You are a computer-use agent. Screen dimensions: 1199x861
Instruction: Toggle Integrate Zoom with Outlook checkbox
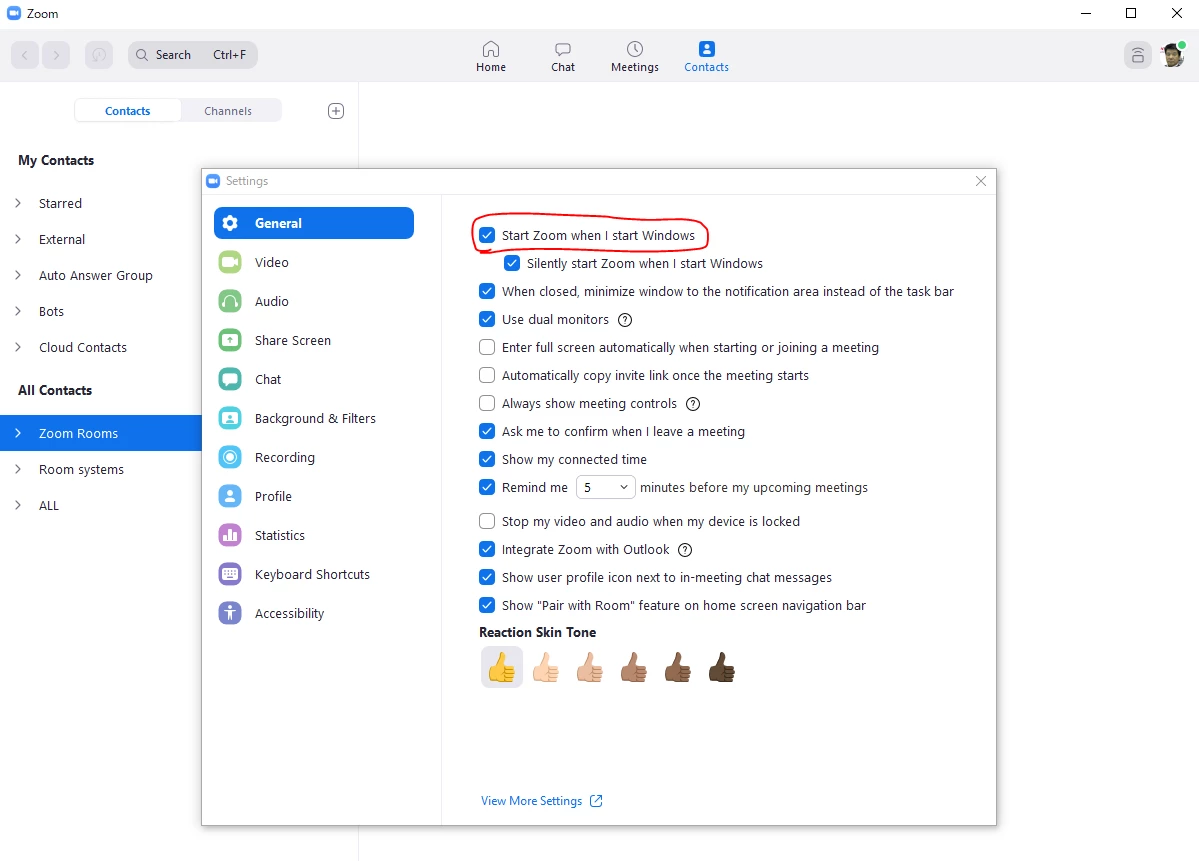click(487, 549)
